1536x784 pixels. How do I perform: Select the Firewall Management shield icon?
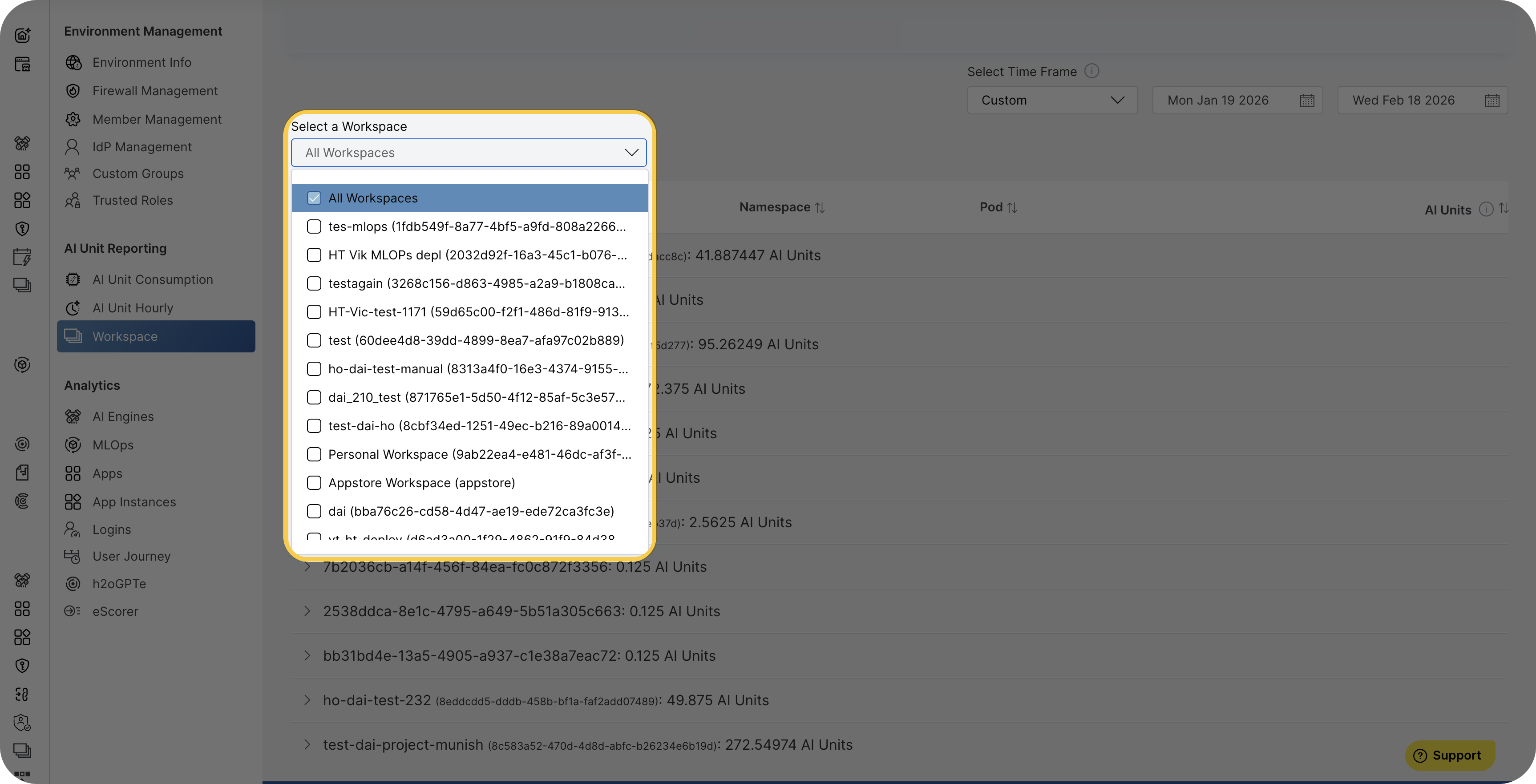point(73,91)
